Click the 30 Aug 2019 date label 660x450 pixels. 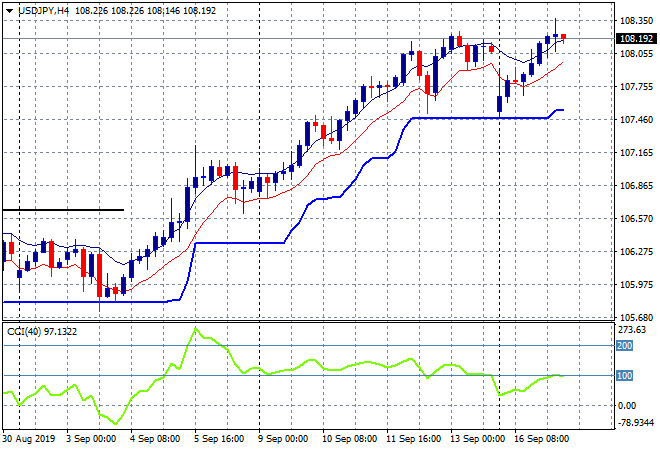coord(30,438)
